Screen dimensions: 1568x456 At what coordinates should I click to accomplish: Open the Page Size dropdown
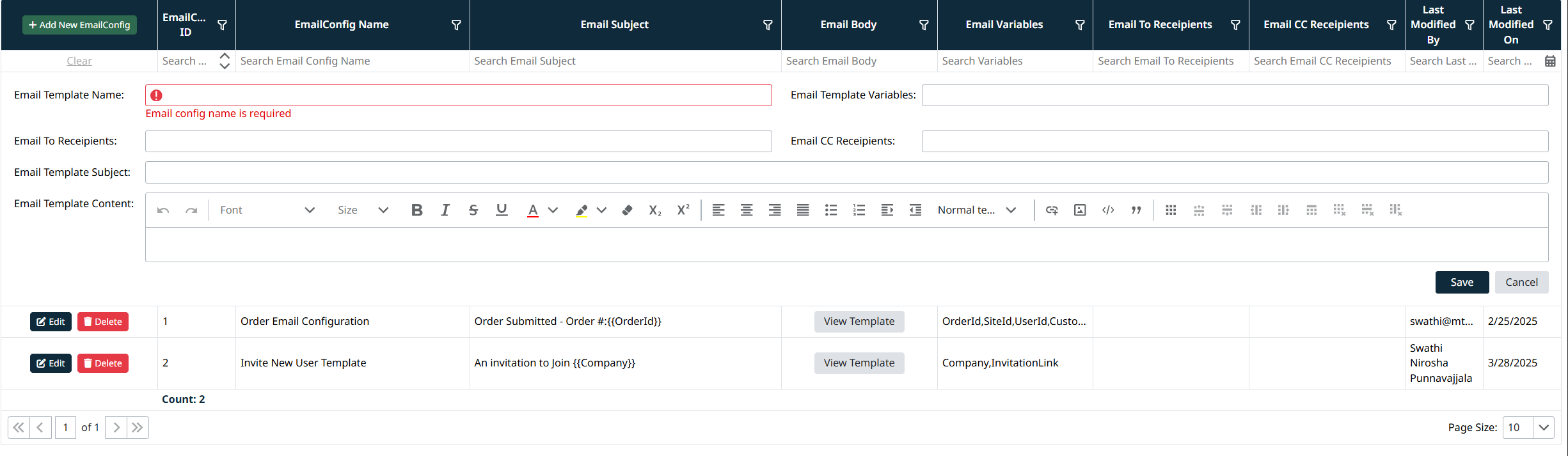tap(1544, 427)
